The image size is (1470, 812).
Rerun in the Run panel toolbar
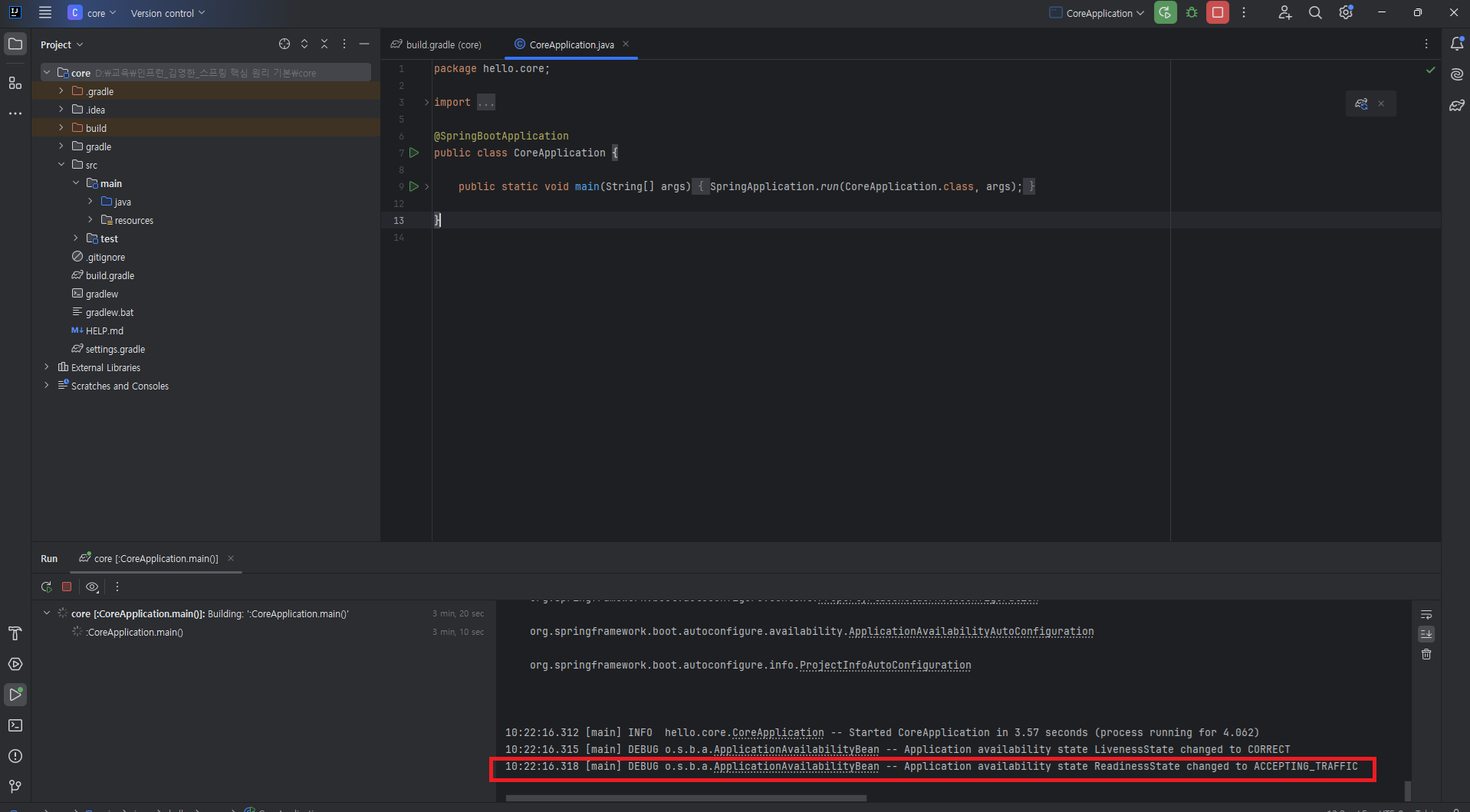47,587
